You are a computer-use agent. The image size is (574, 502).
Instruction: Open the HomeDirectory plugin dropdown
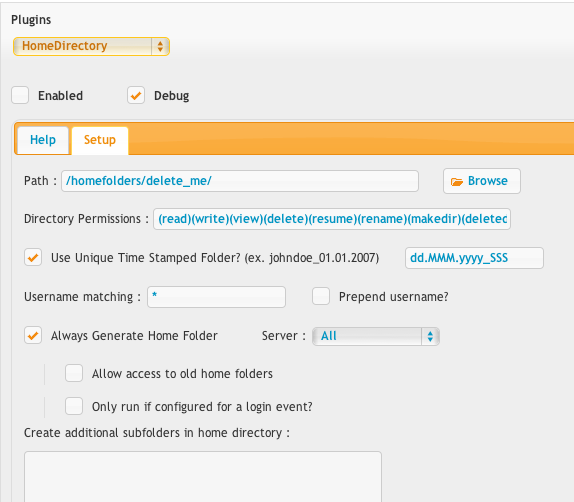point(91,47)
